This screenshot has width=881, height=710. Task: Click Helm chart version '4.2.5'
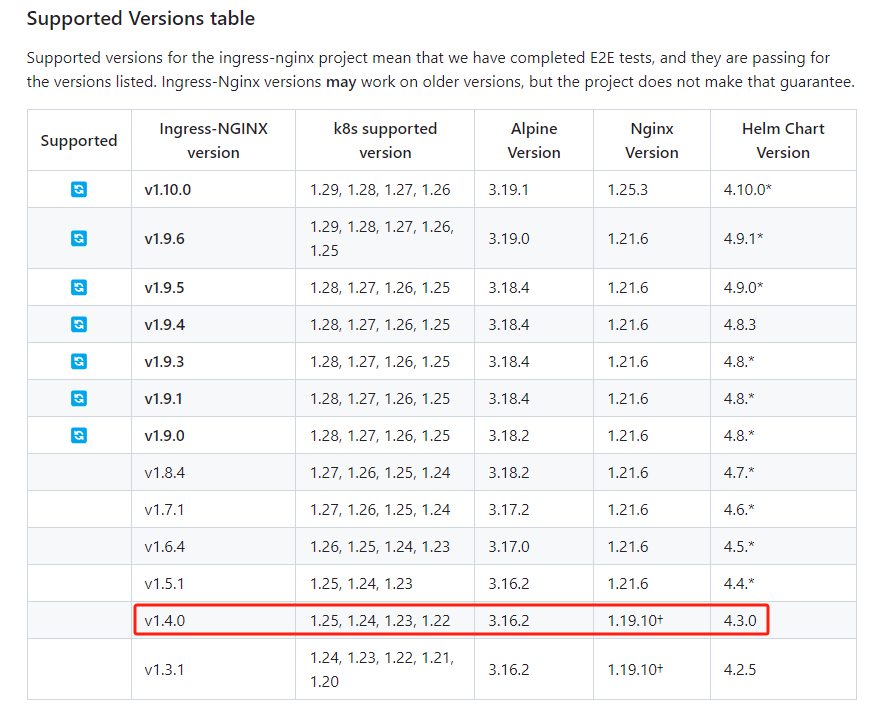tap(740, 670)
